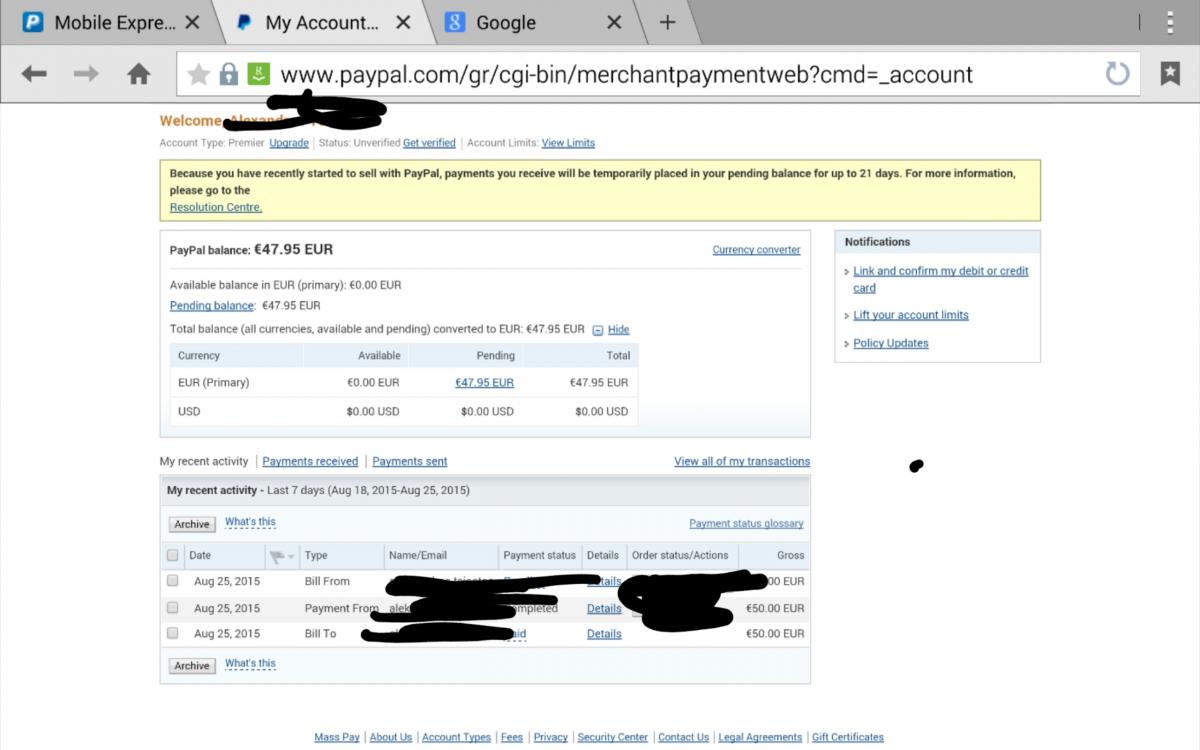
Task: Click the 'Payment status' column header
Action: [x=539, y=556]
